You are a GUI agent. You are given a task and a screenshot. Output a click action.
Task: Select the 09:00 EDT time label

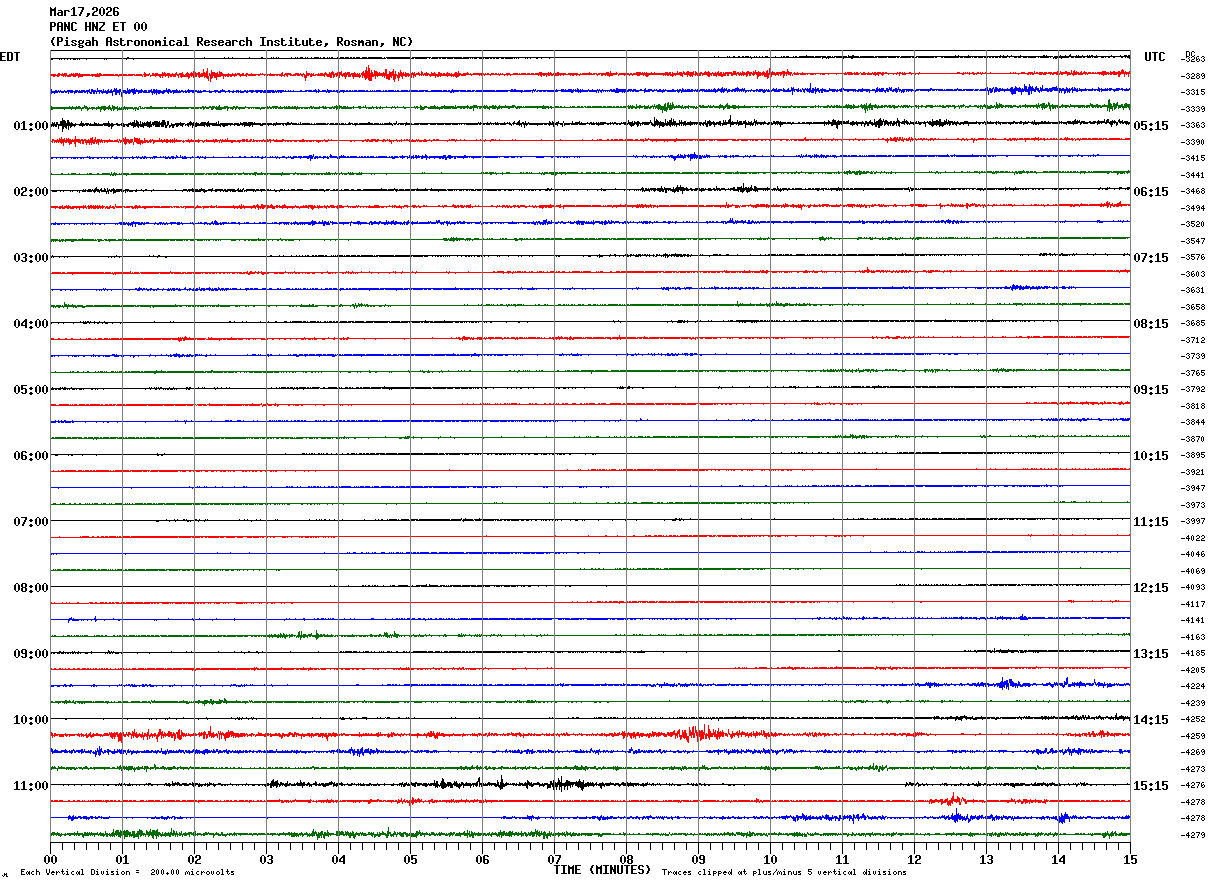pos(31,654)
